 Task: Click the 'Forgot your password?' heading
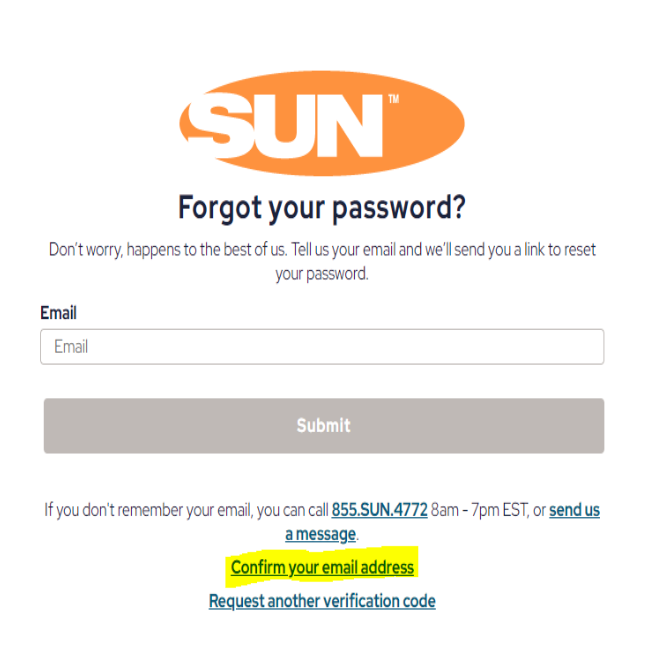[x=322, y=208]
